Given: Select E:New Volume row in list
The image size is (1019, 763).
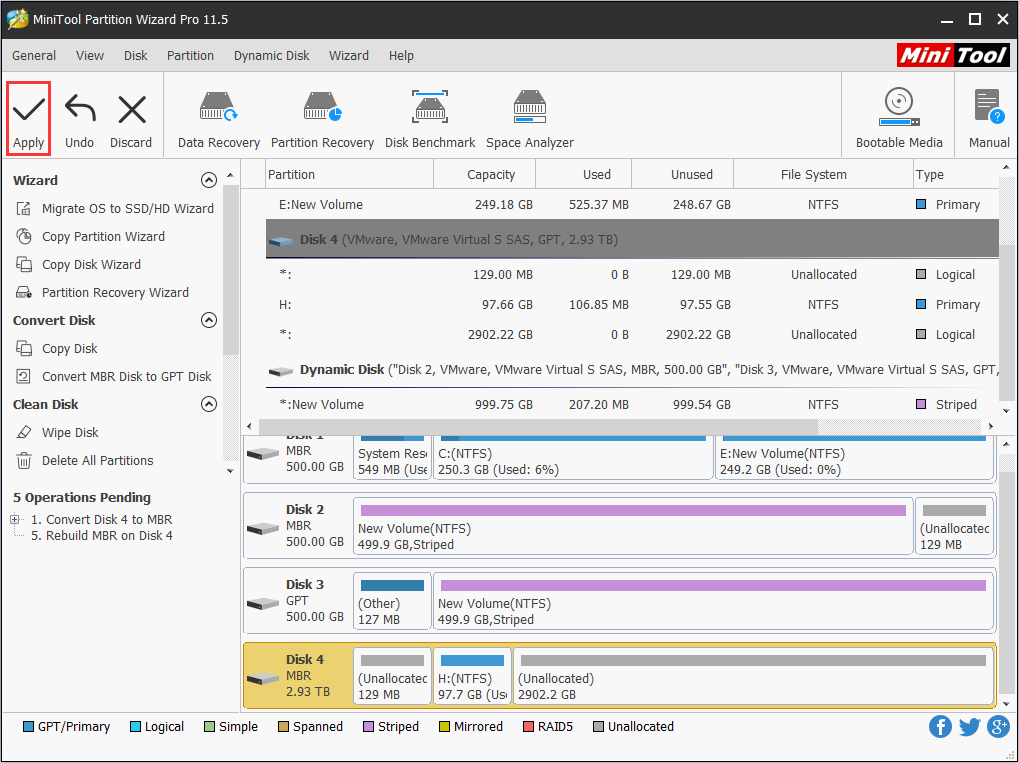Looking at the screenshot, I should coord(632,204).
